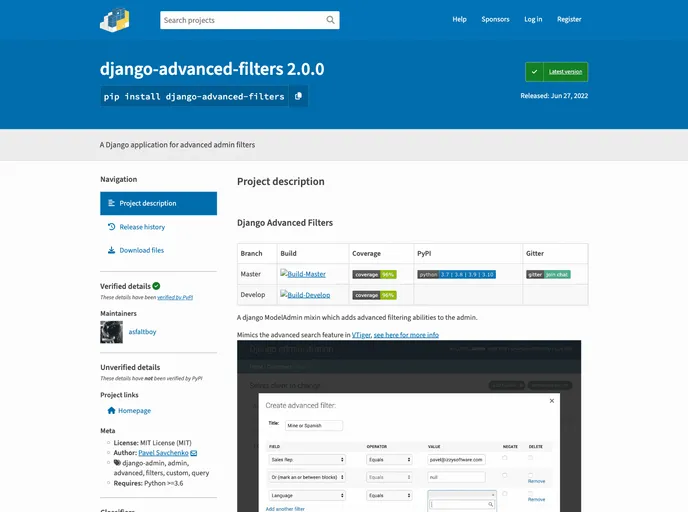Click the Release history clock icon
This screenshot has width=688, height=512.
click(x=111, y=227)
